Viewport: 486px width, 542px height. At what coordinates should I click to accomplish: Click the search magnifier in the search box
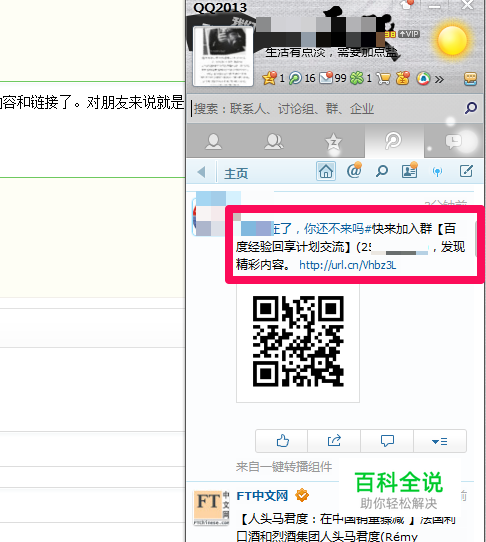470,108
